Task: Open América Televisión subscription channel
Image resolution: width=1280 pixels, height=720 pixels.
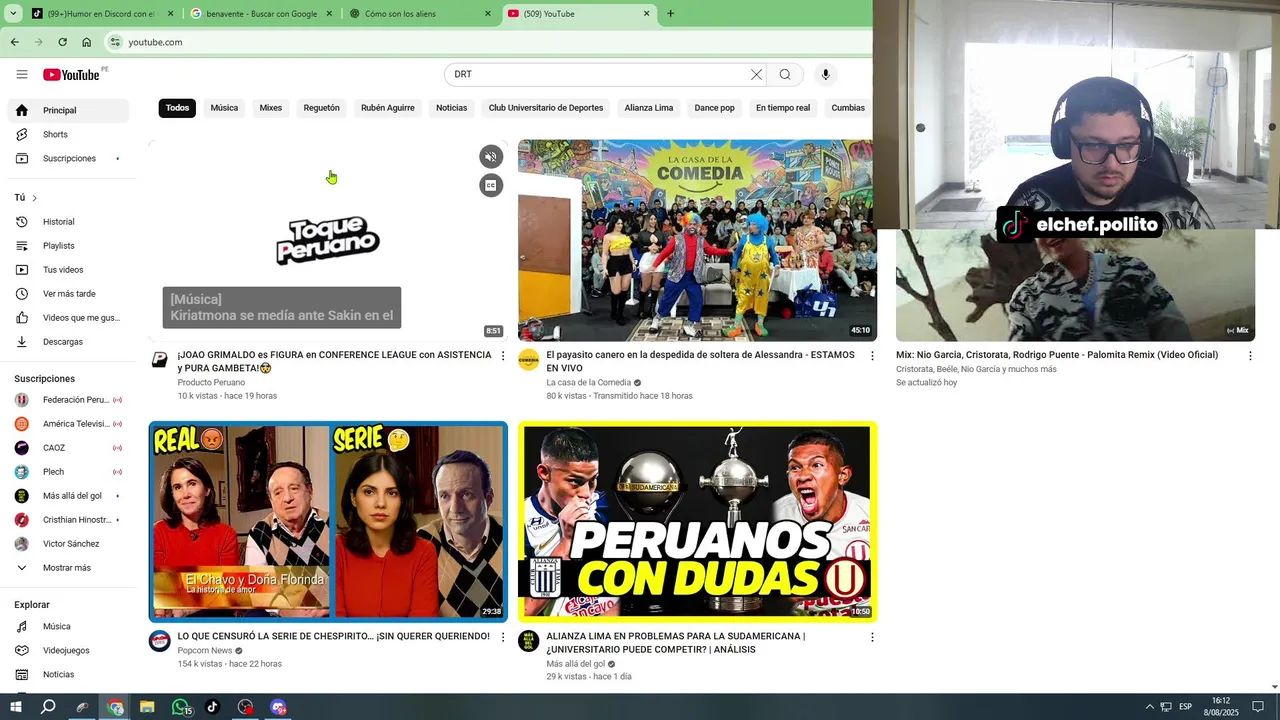Action: 68,424
